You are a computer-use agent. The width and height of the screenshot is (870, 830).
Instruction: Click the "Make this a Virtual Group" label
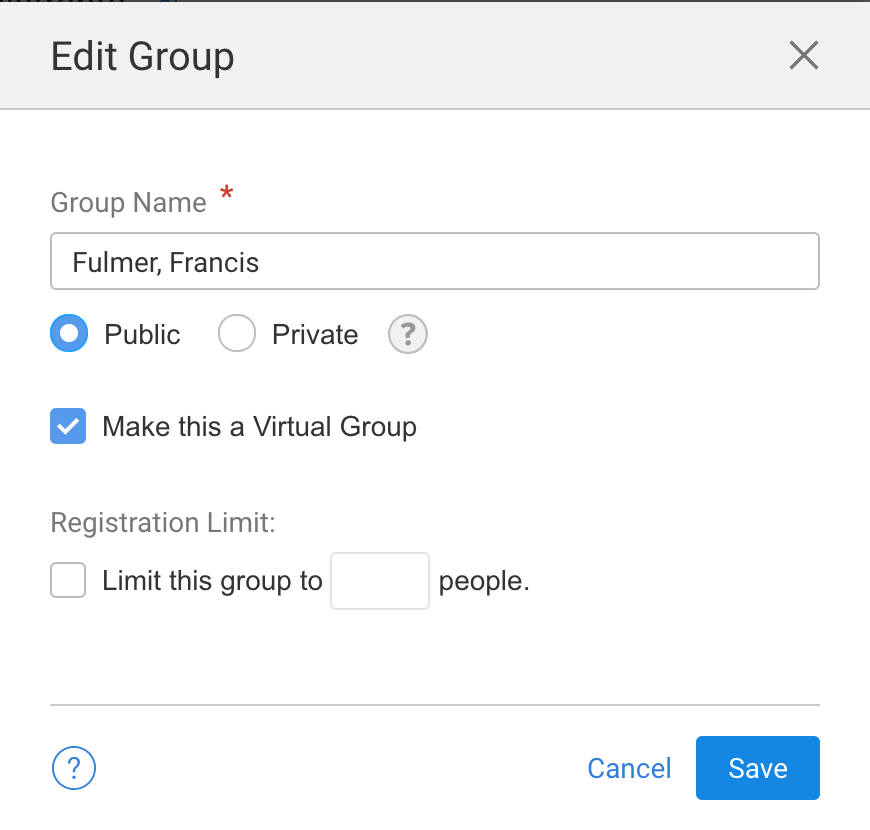coord(259,427)
